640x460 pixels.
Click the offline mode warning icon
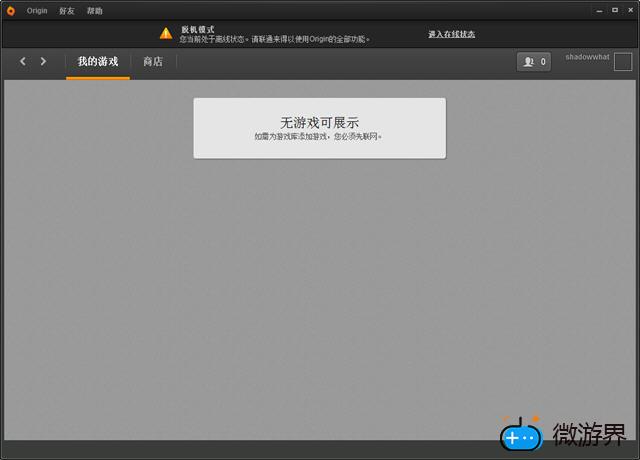point(166,33)
